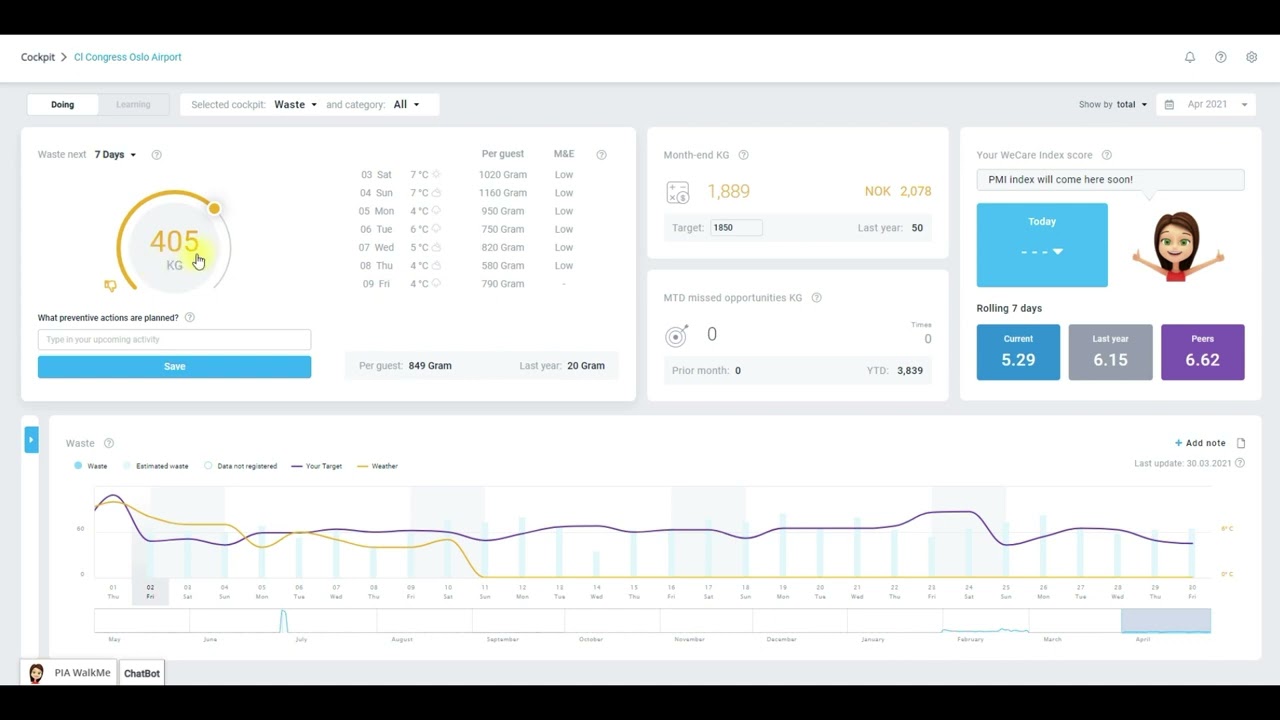Switch to the Doing tab
The width and height of the screenshot is (1280, 720).
(x=63, y=104)
